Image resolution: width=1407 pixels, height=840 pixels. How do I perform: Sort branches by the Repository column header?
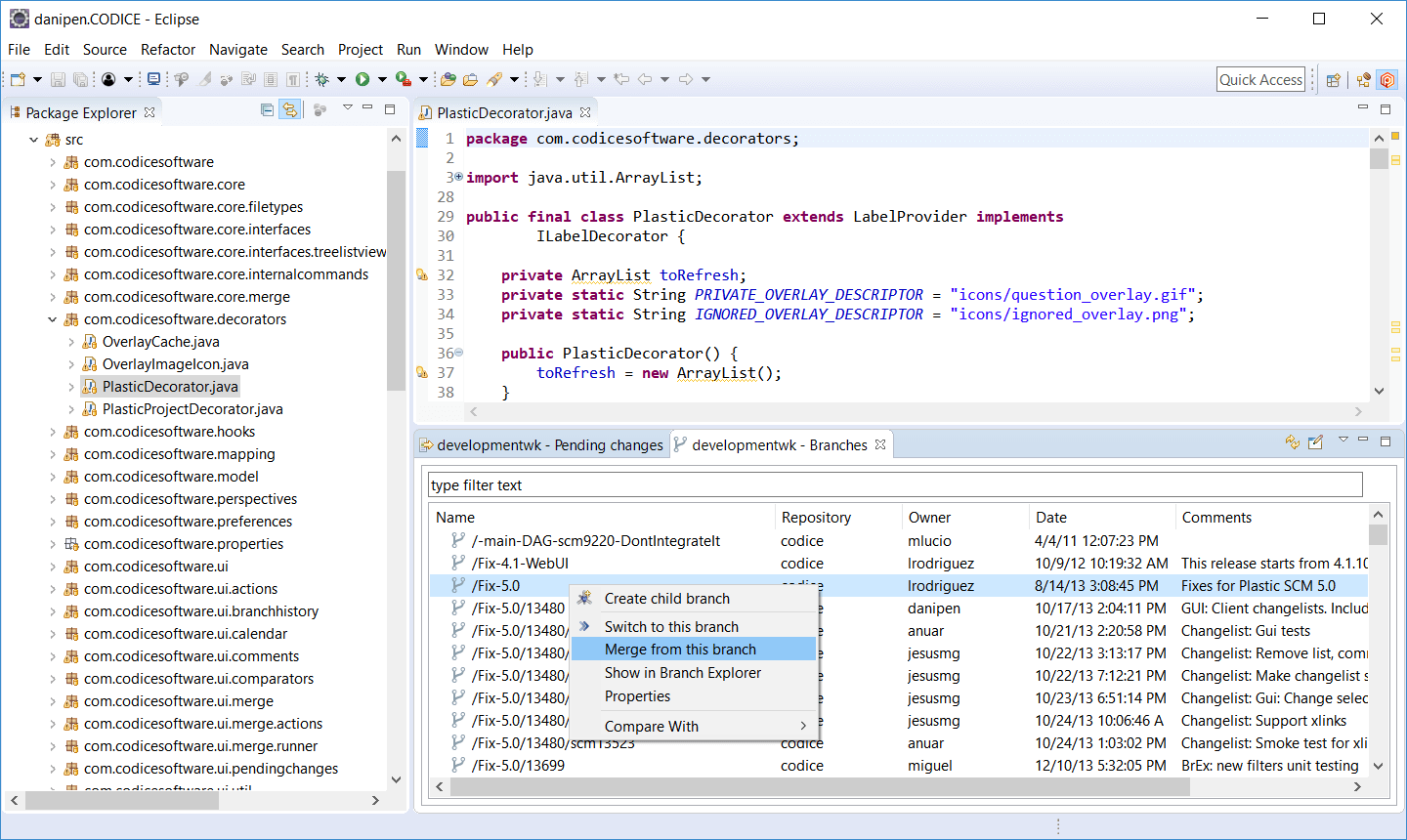(838, 518)
